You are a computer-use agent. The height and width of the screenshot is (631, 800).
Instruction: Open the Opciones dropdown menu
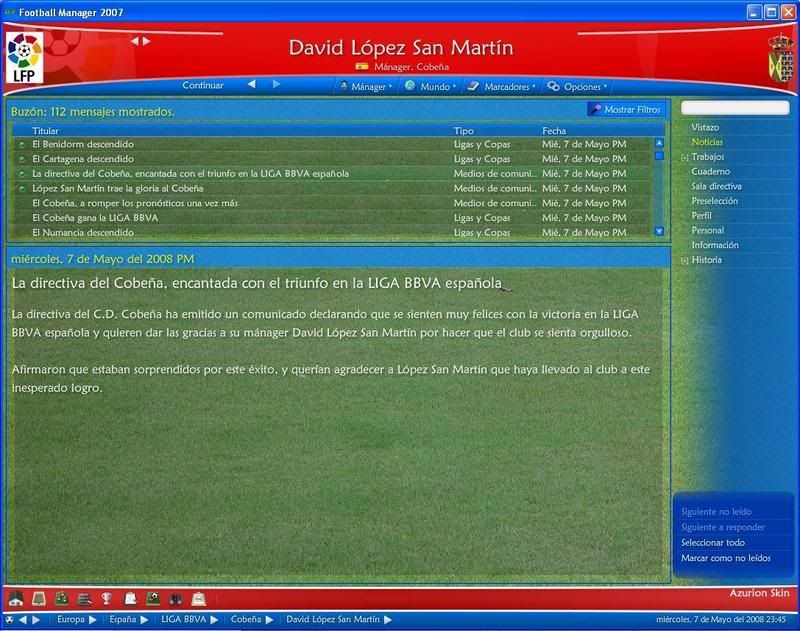coord(577,86)
